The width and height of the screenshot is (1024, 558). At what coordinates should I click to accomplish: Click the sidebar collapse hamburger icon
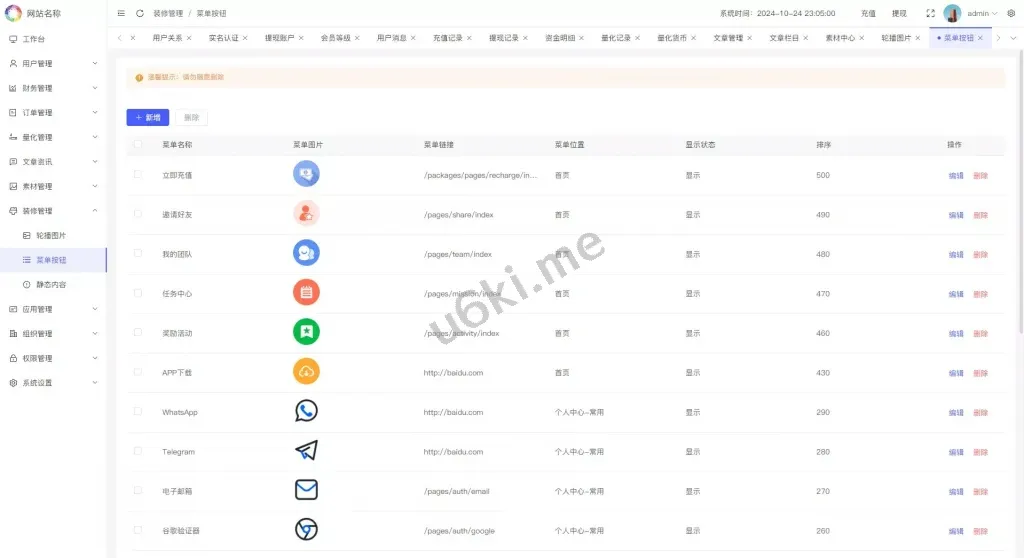click(121, 14)
